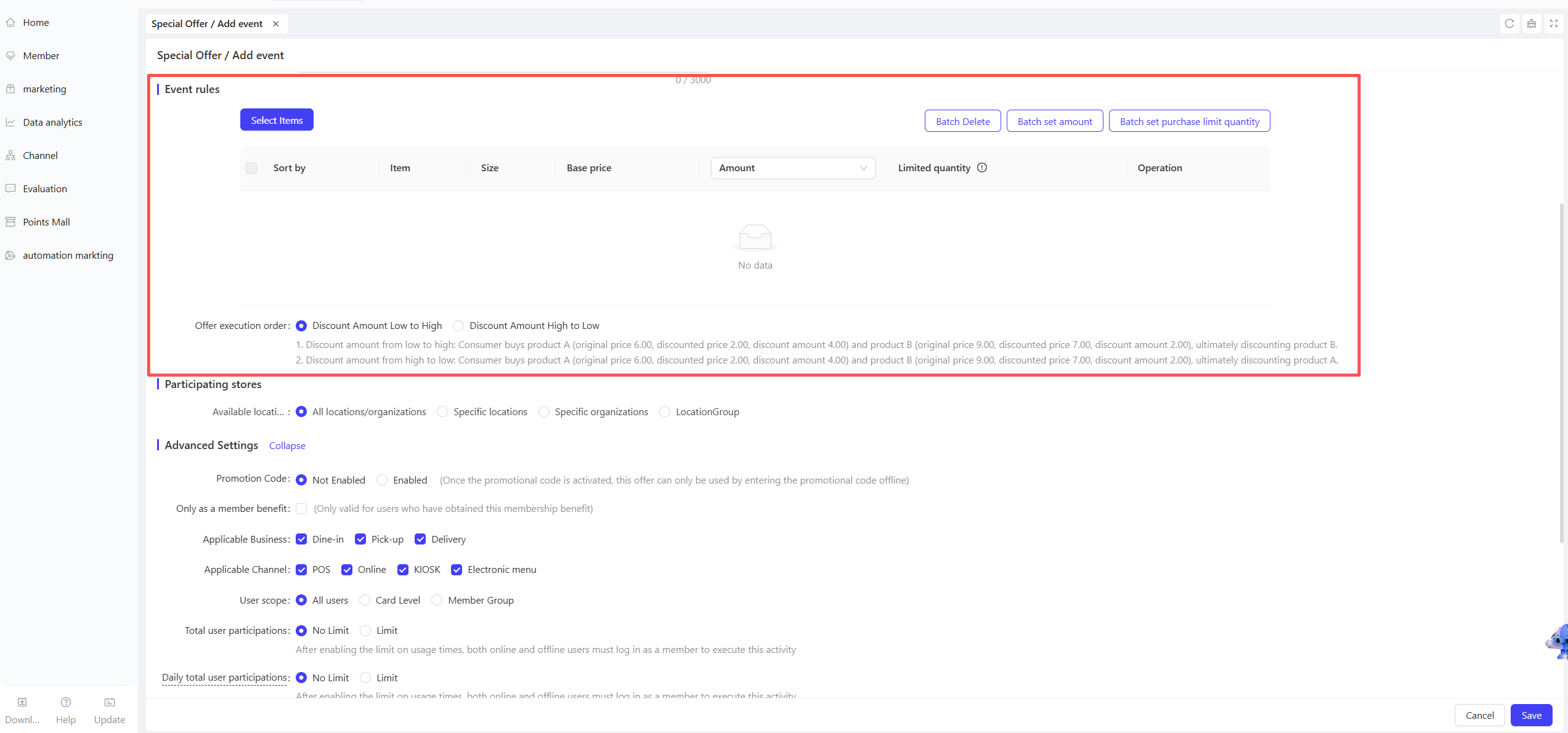Click the Limited quantity info icon

click(982, 168)
